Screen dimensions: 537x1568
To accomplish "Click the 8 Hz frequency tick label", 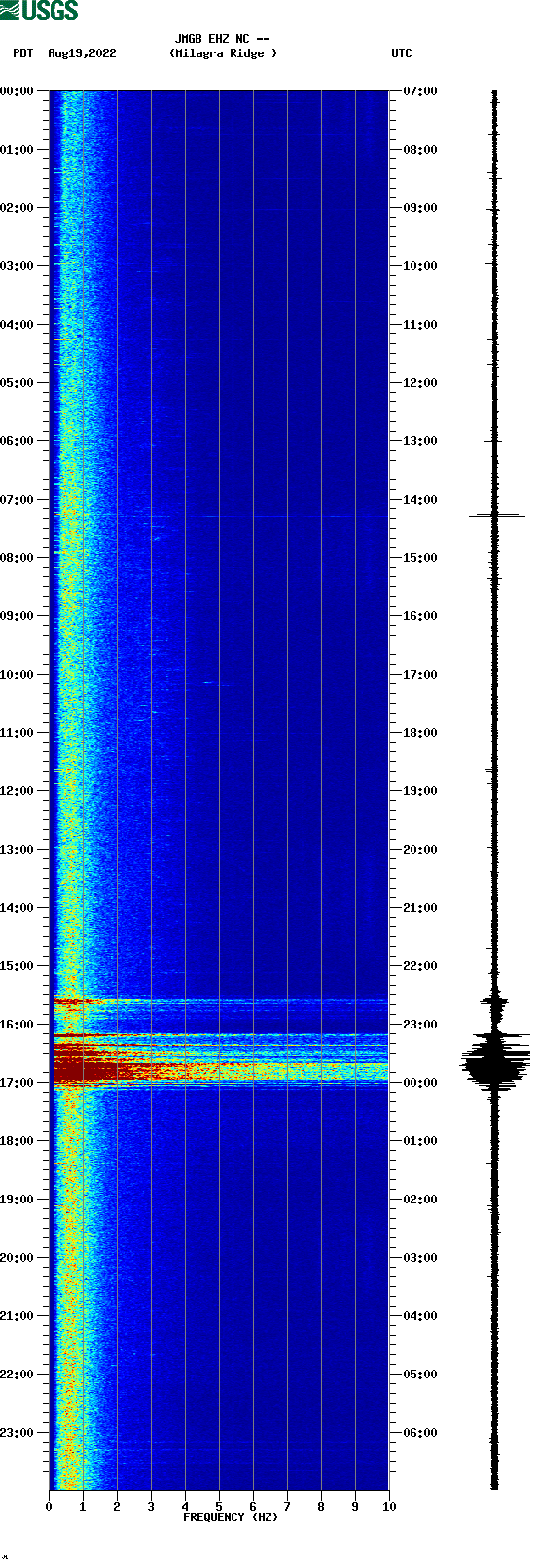I will pos(321,1507).
